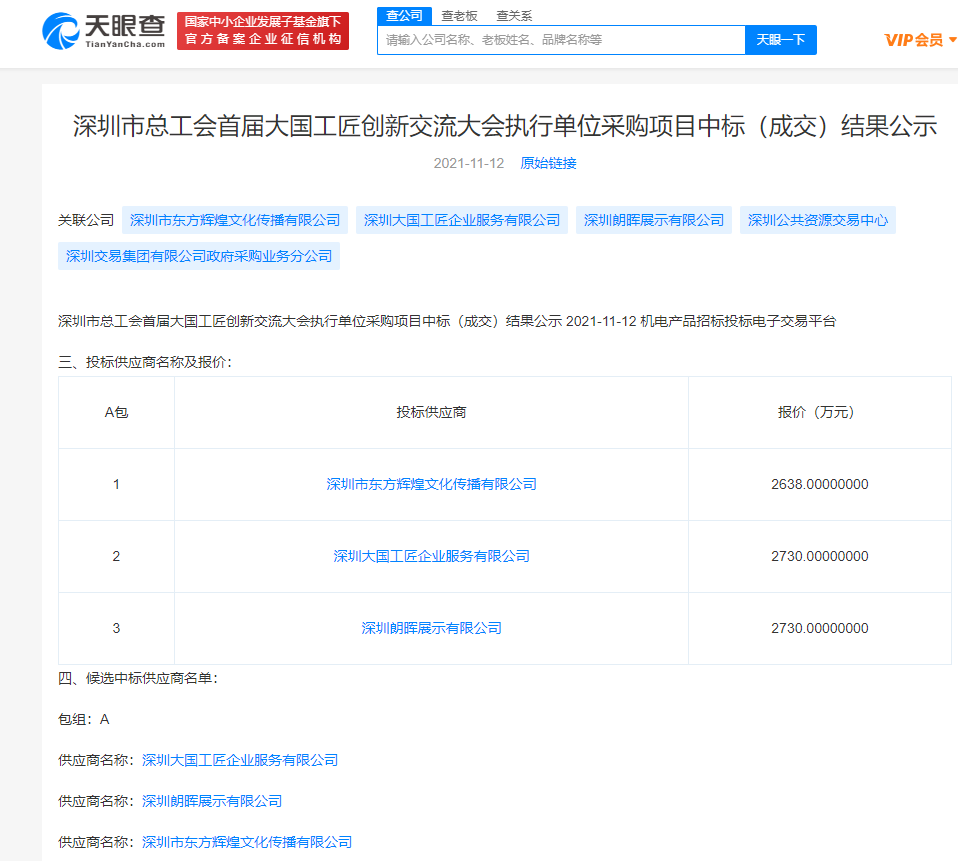Viewport: 958px width, 861px height.
Task: Open the 原始链接 original link
Action: [x=548, y=163]
